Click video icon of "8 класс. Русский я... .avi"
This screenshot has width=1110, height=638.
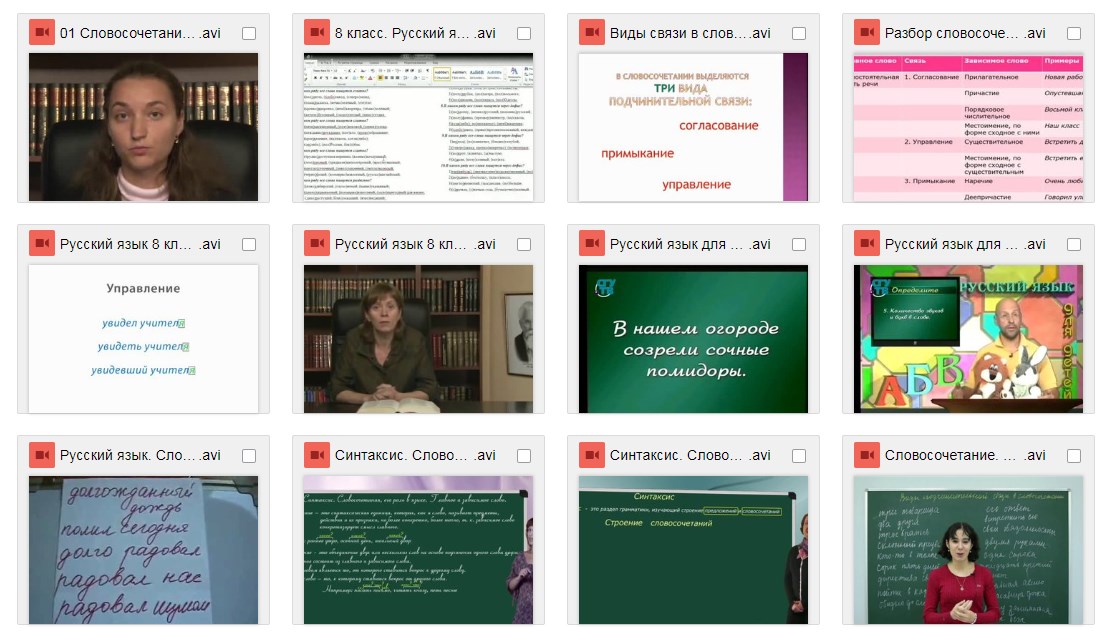[x=316, y=33]
